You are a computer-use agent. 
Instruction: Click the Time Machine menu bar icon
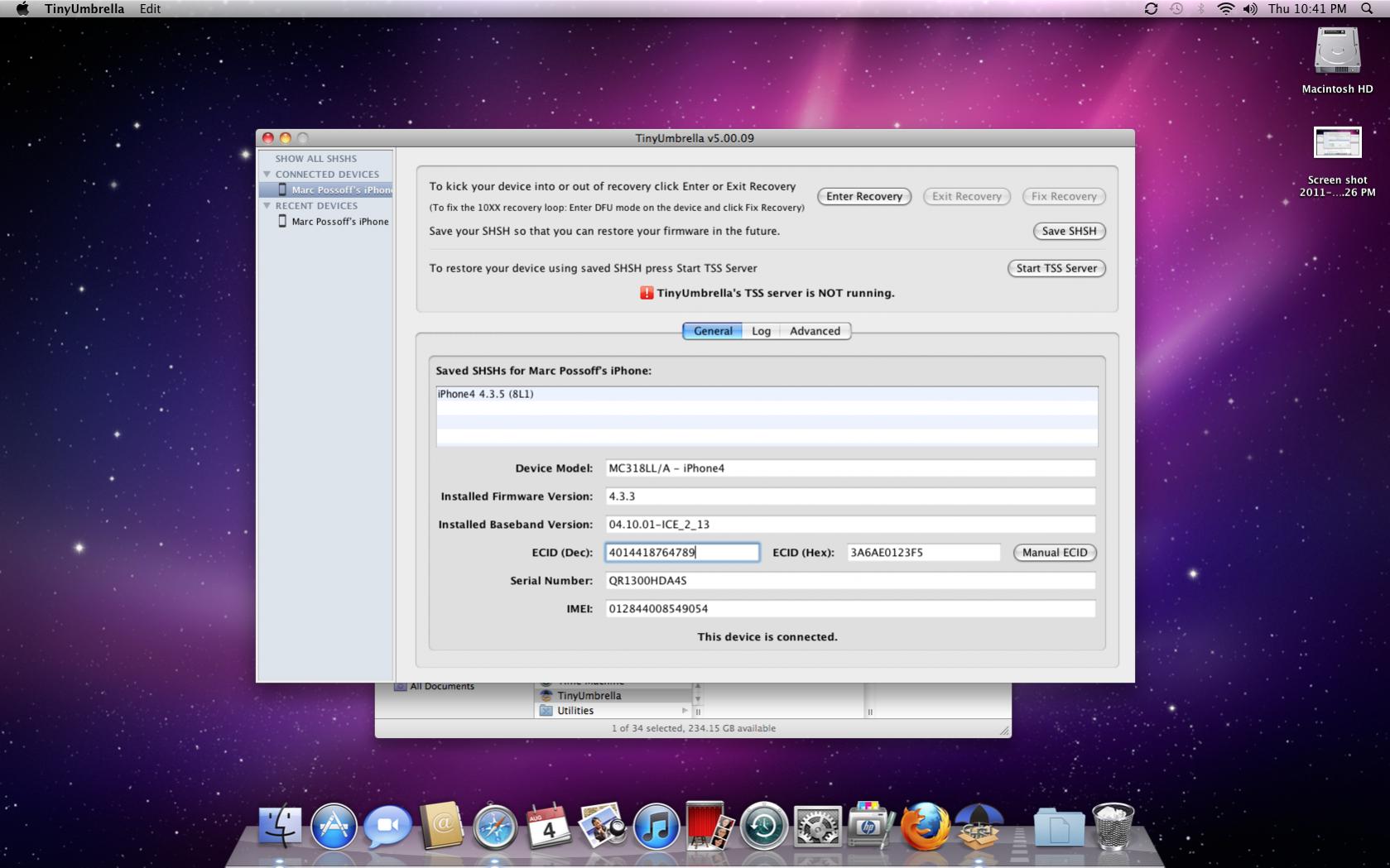[x=1176, y=8]
